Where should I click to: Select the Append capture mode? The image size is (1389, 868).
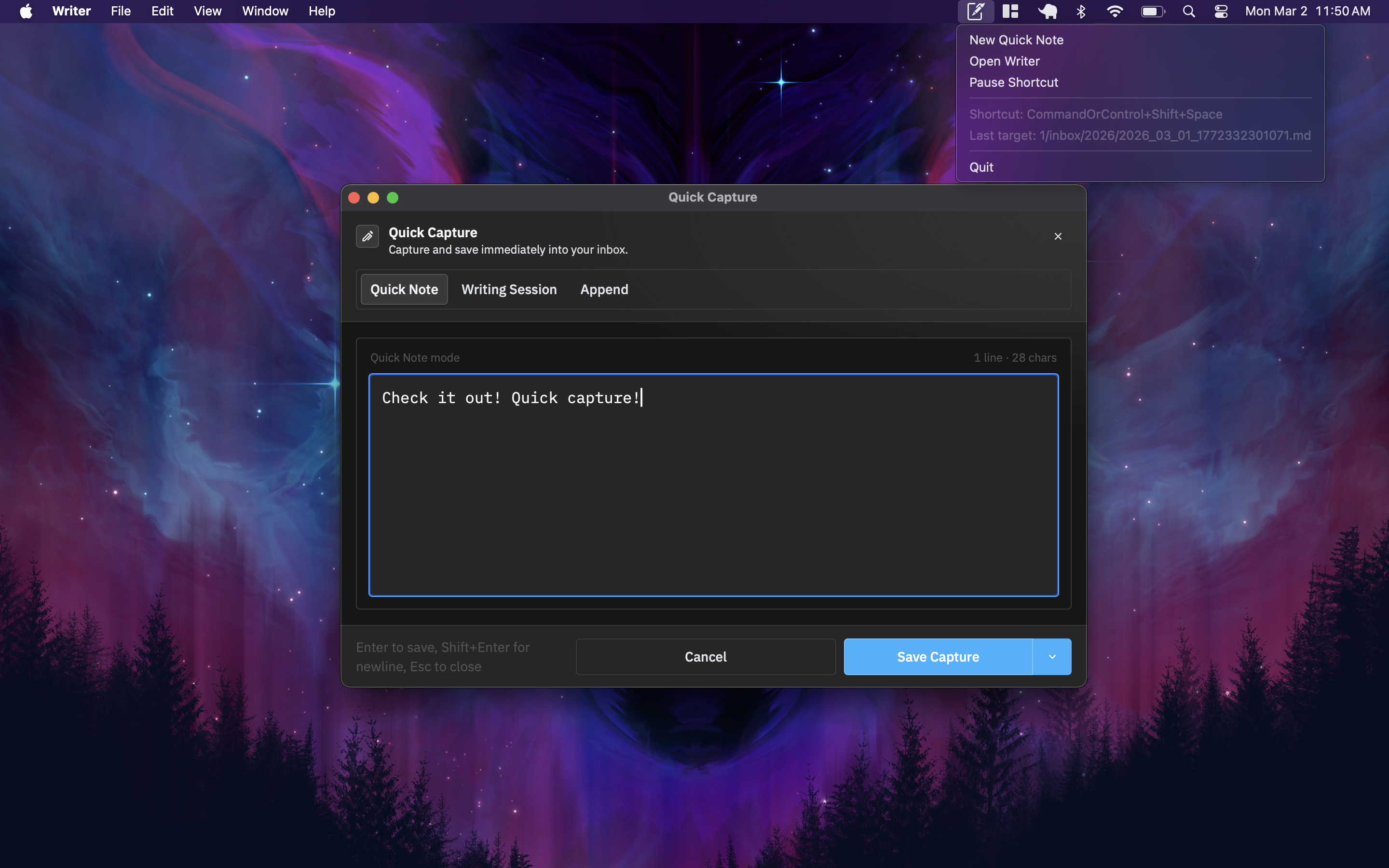603,289
